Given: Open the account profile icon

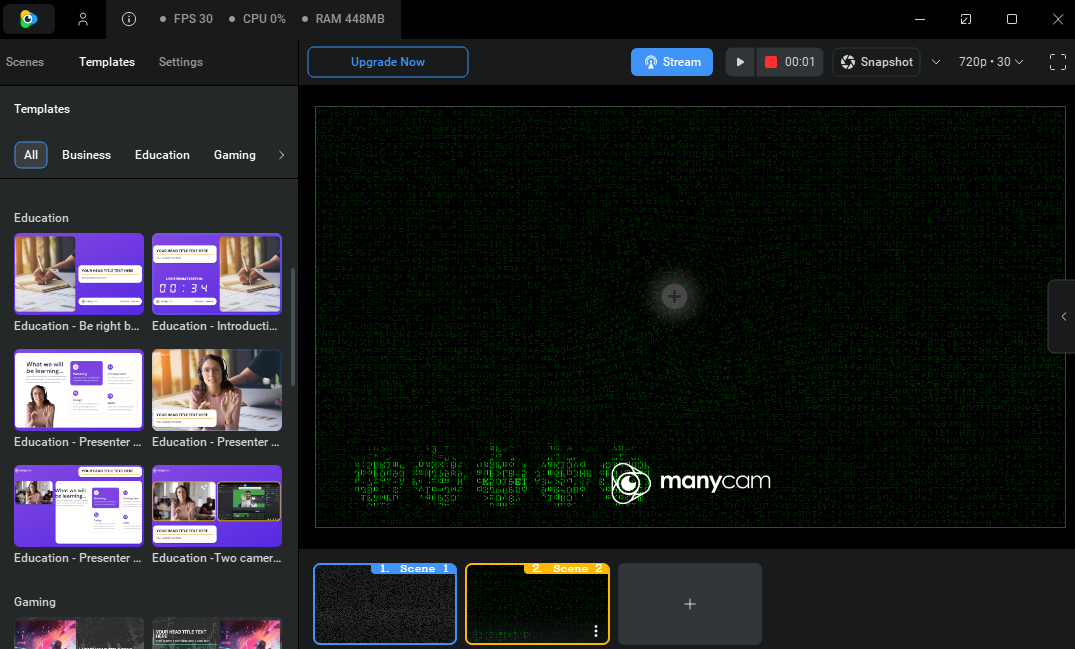Looking at the screenshot, I should coord(83,18).
